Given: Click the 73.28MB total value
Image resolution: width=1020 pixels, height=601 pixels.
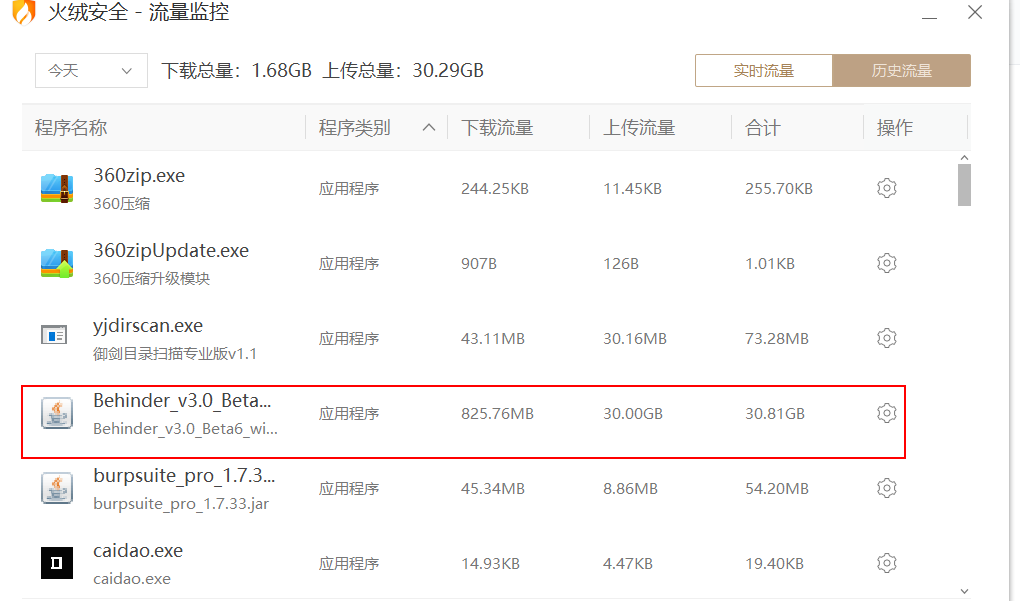Looking at the screenshot, I should coord(777,339).
